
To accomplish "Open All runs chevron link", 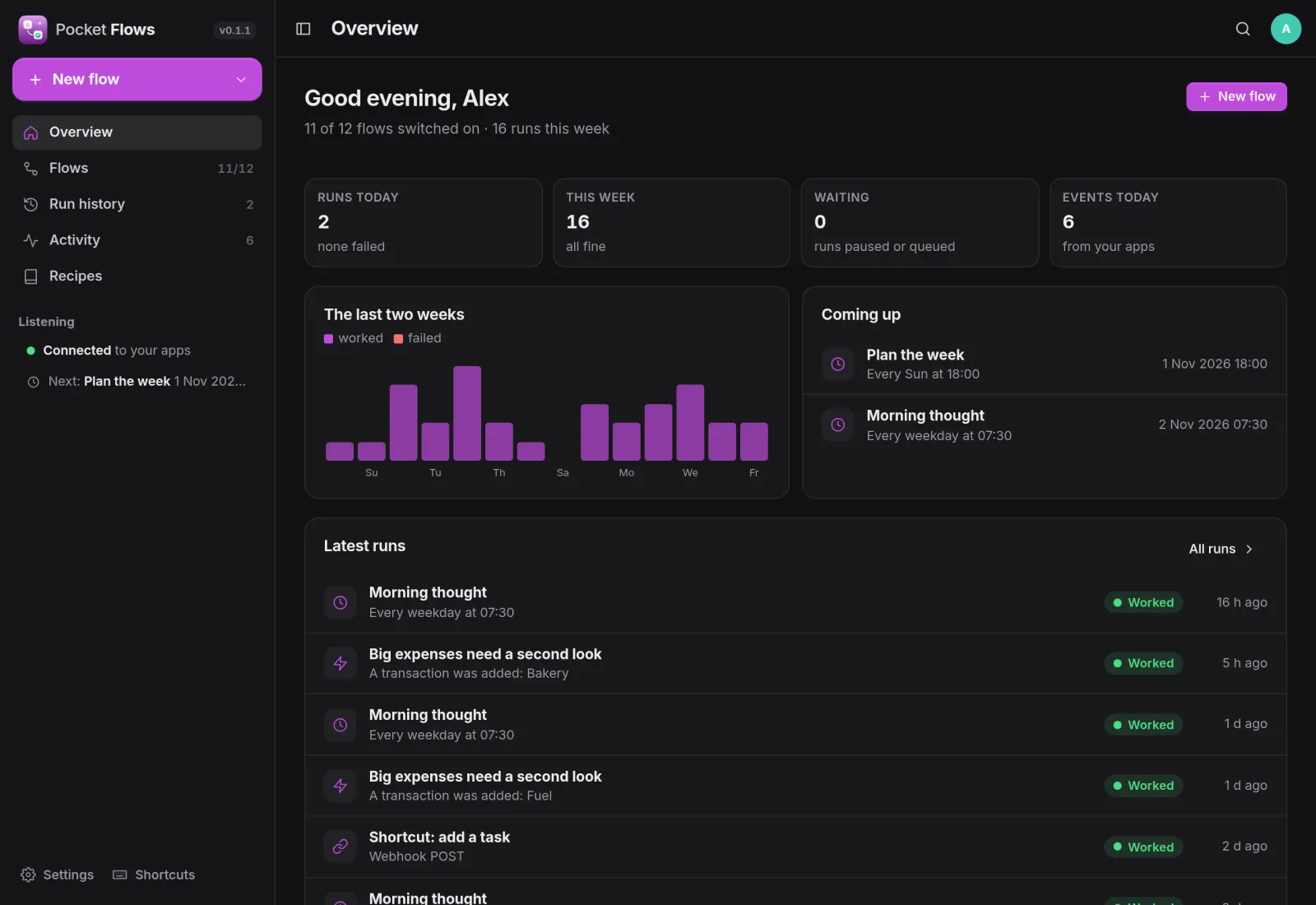I will tap(1221, 549).
